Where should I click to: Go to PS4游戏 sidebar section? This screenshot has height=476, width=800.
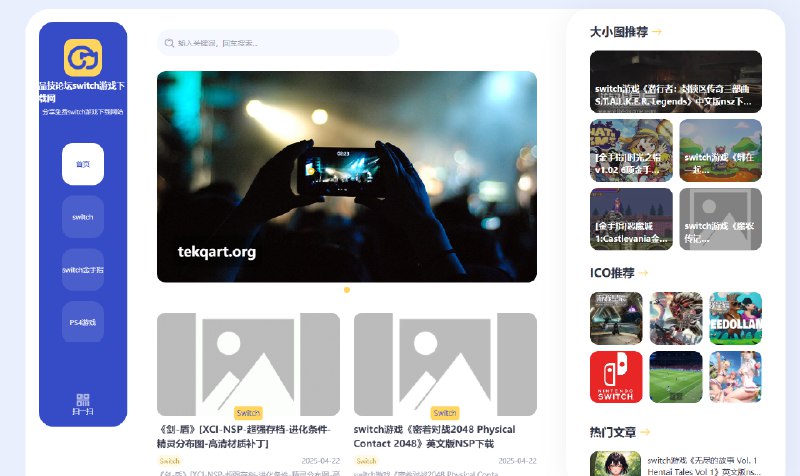pyautogui.click(x=83, y=322)
